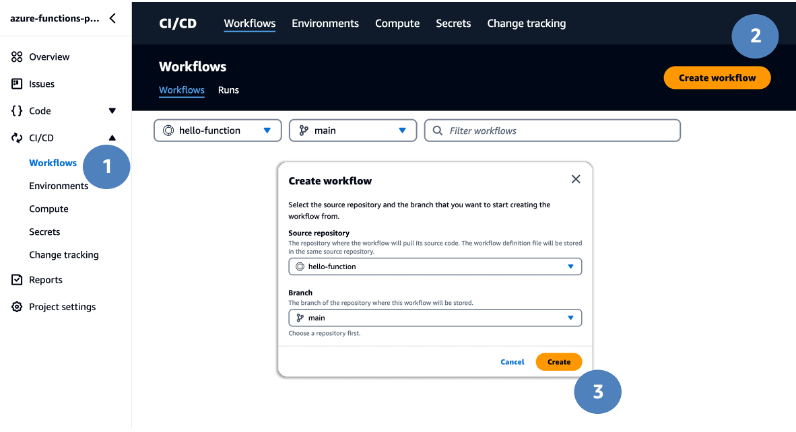Click Cancel in the dialog

512,362
